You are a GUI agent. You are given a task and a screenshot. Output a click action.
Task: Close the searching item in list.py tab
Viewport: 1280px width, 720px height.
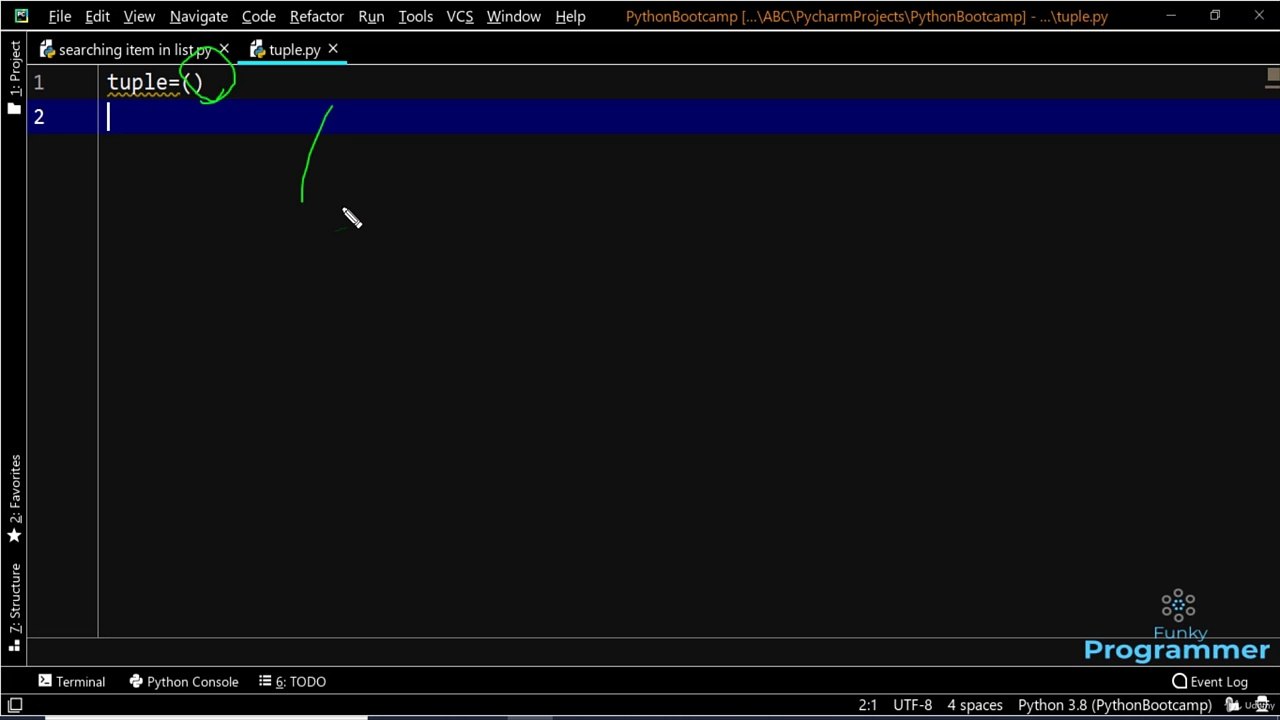pos(224,49)
